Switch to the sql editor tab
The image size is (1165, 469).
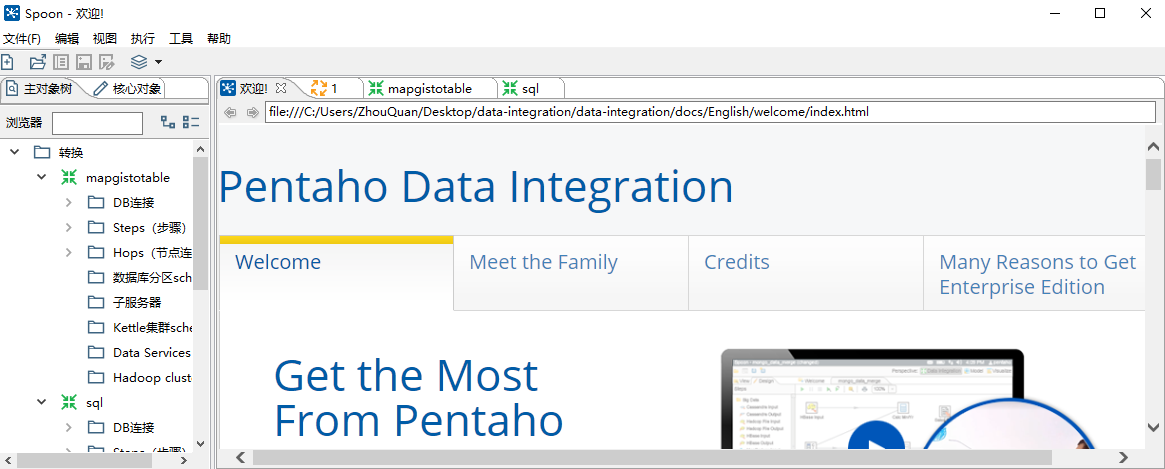point(530,88)
